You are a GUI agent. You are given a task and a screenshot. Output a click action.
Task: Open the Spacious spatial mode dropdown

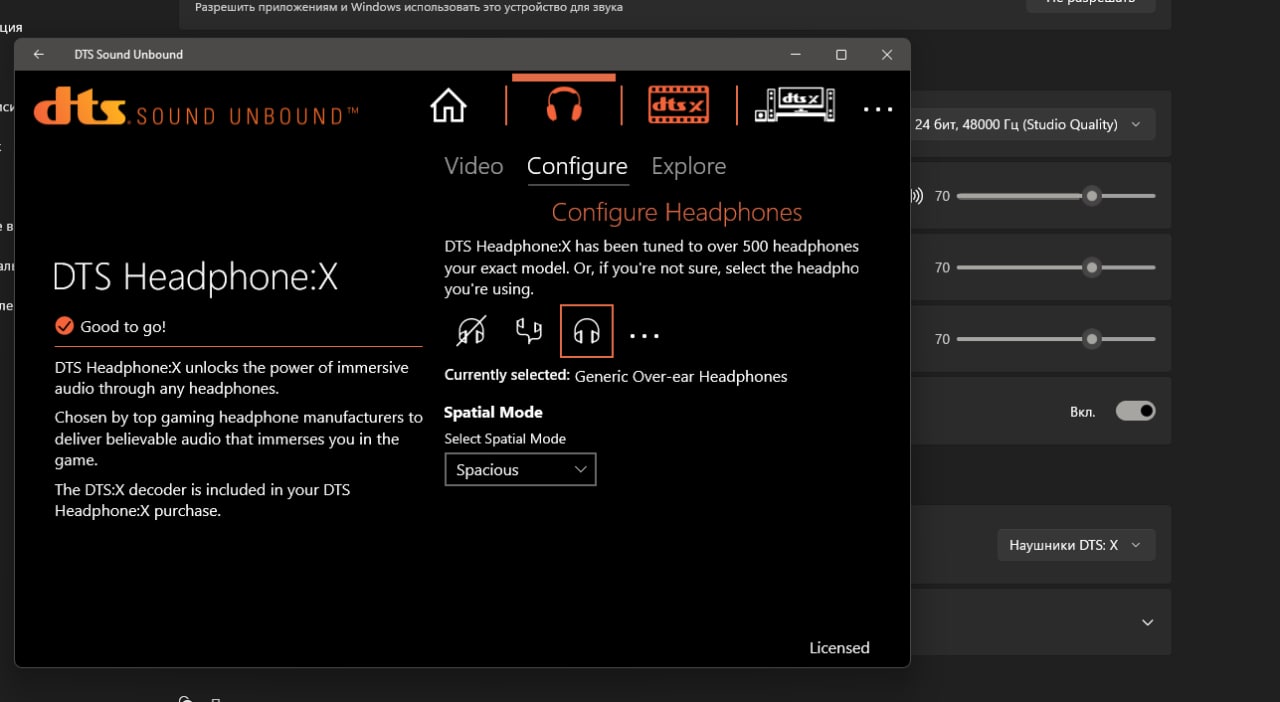tap(520, 470)
